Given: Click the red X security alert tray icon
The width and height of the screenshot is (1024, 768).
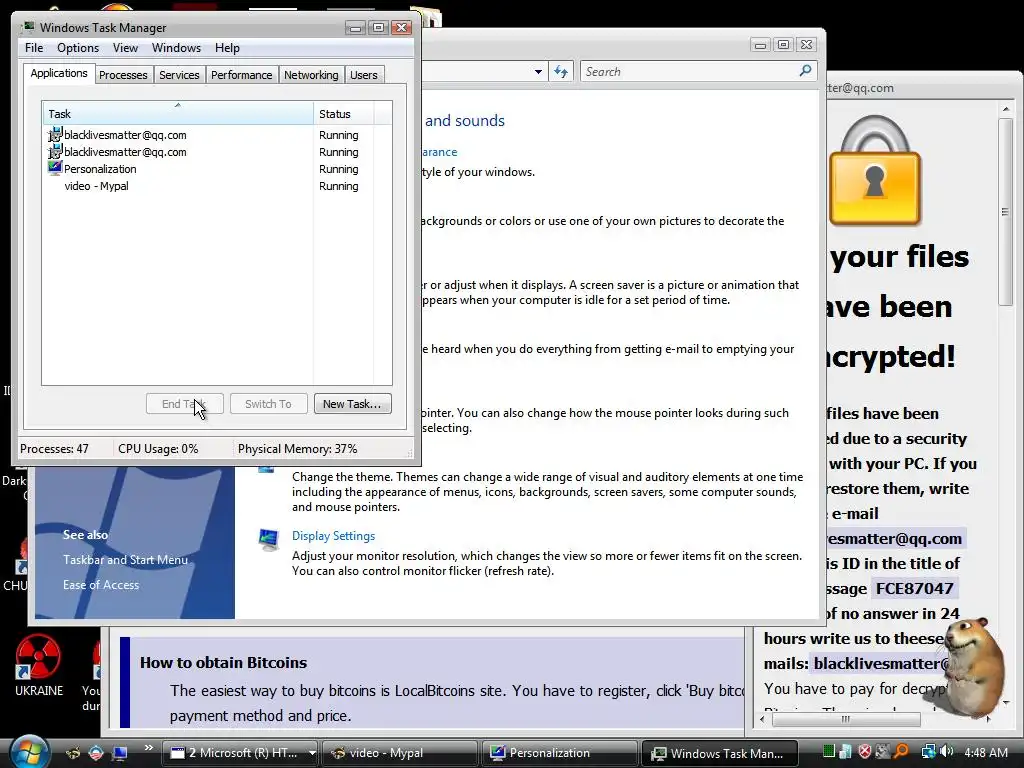Looking at the screenshot, I should tap(865, 752).
